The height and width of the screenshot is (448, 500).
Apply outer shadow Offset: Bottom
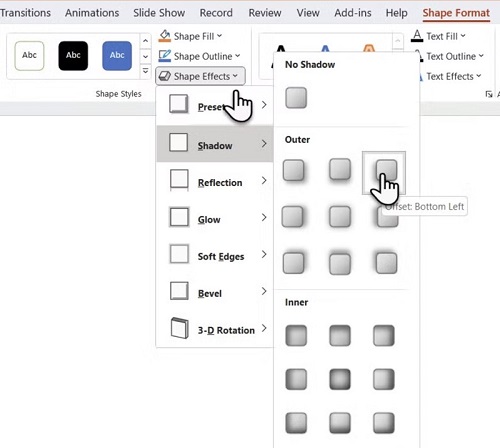tap(340, 170)
